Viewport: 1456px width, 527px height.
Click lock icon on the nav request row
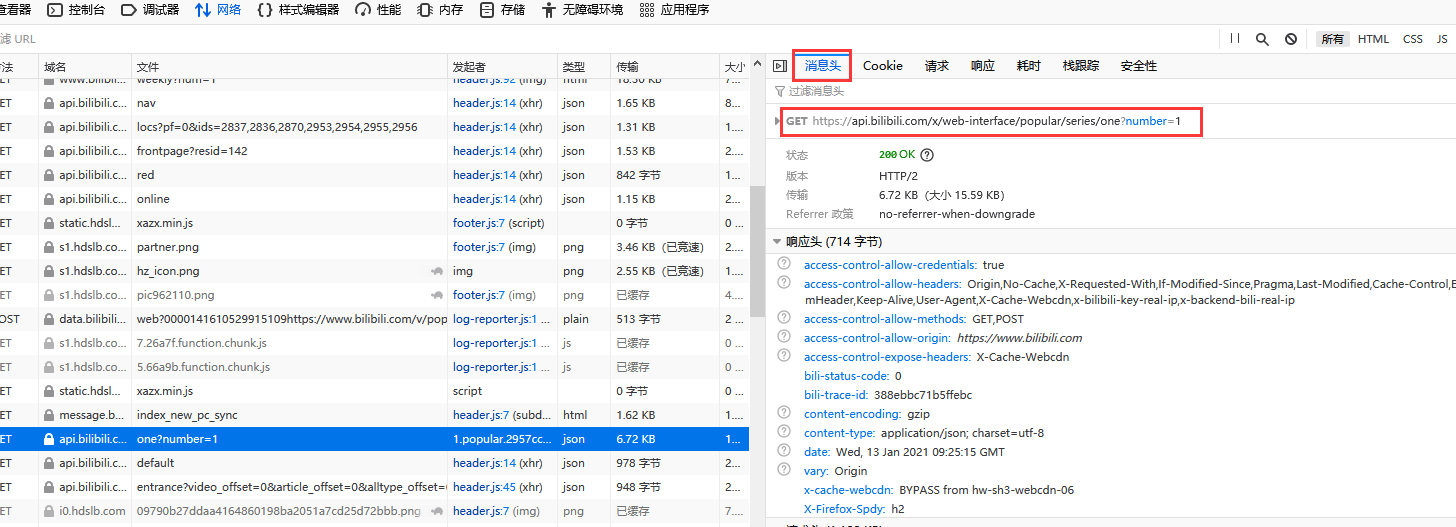[48, 103]
